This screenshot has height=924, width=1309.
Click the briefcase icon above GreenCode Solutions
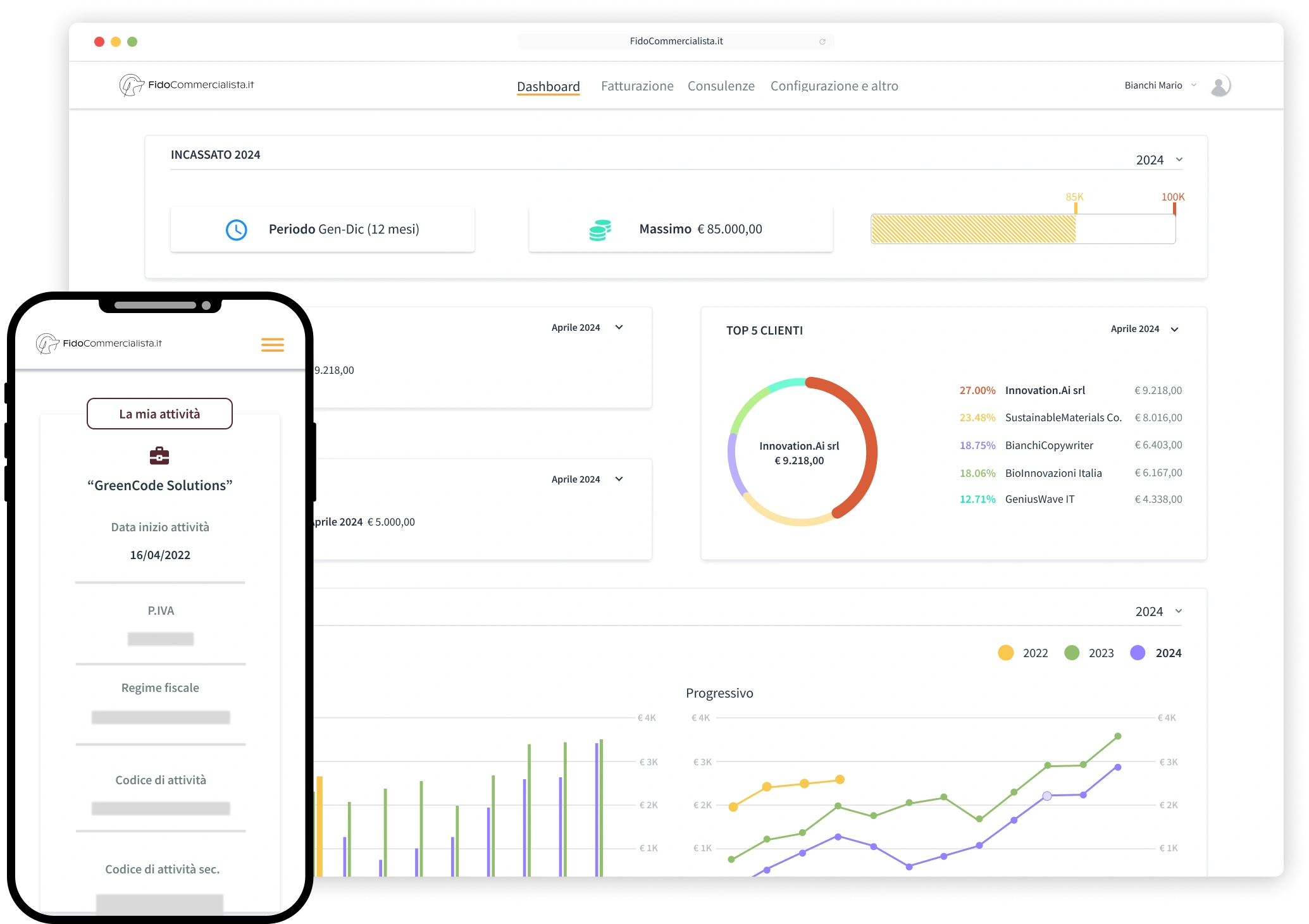pos(159,455)
